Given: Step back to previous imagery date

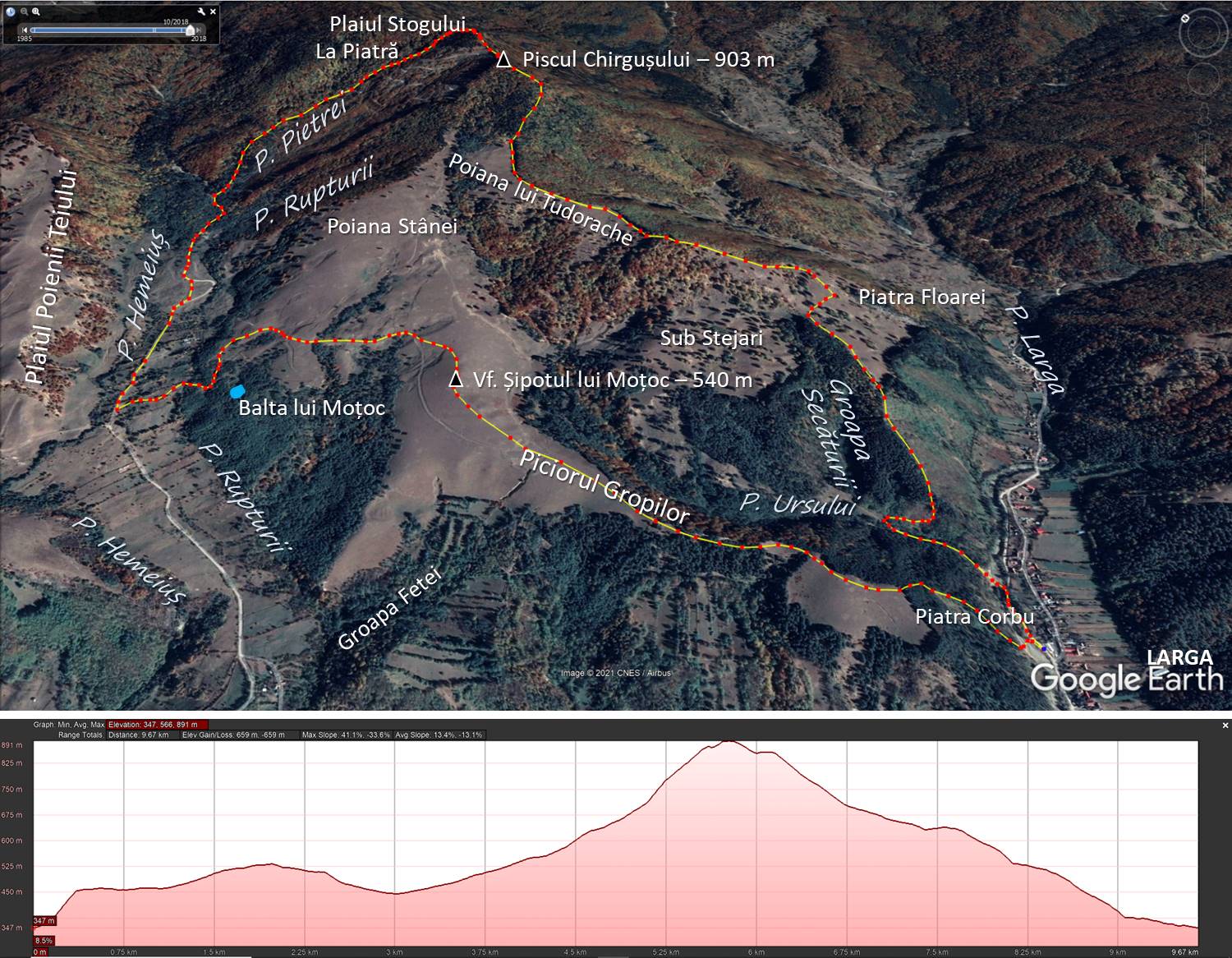Looking at the screenshot, I should [x=25, y=30].
